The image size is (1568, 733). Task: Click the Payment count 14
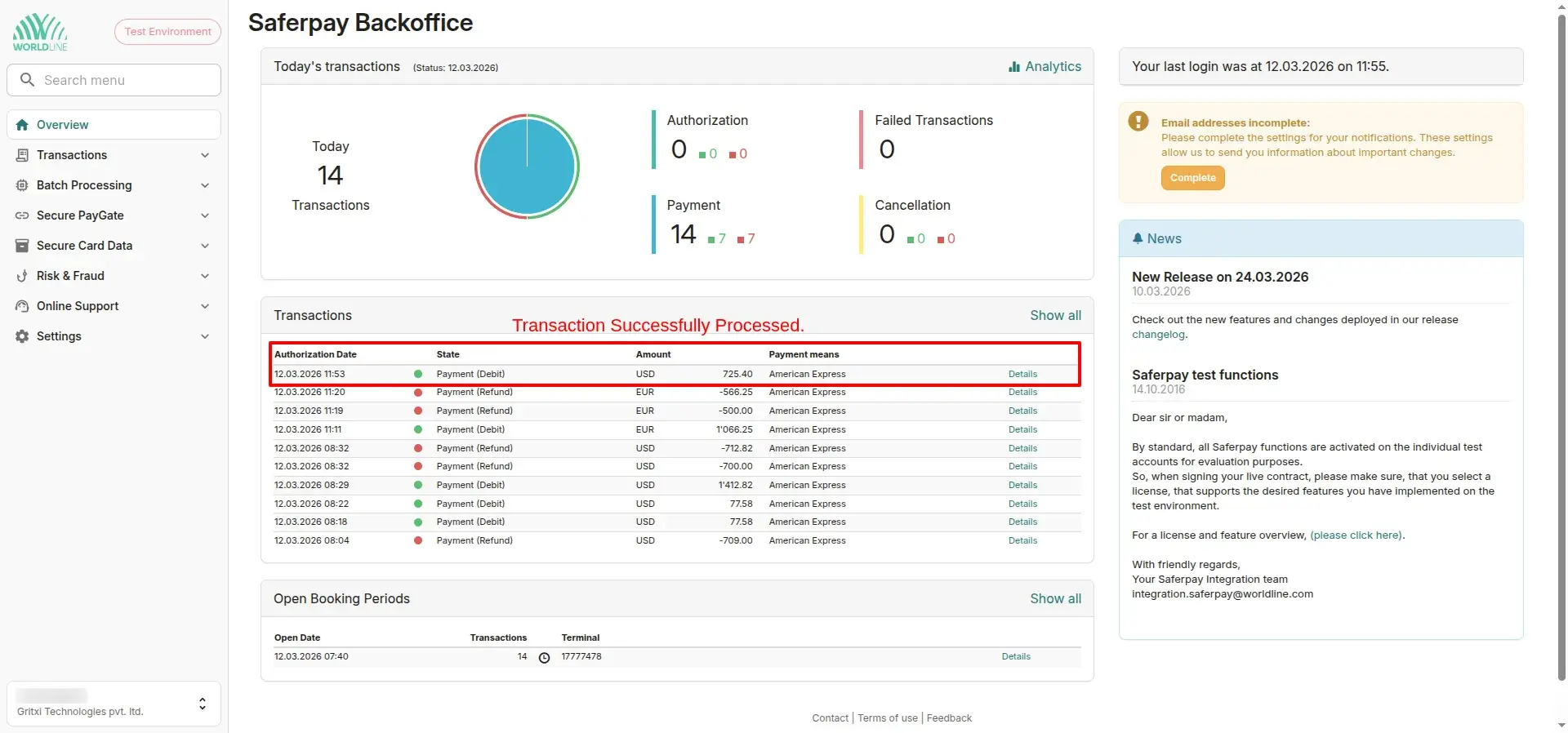pos(684,234)
